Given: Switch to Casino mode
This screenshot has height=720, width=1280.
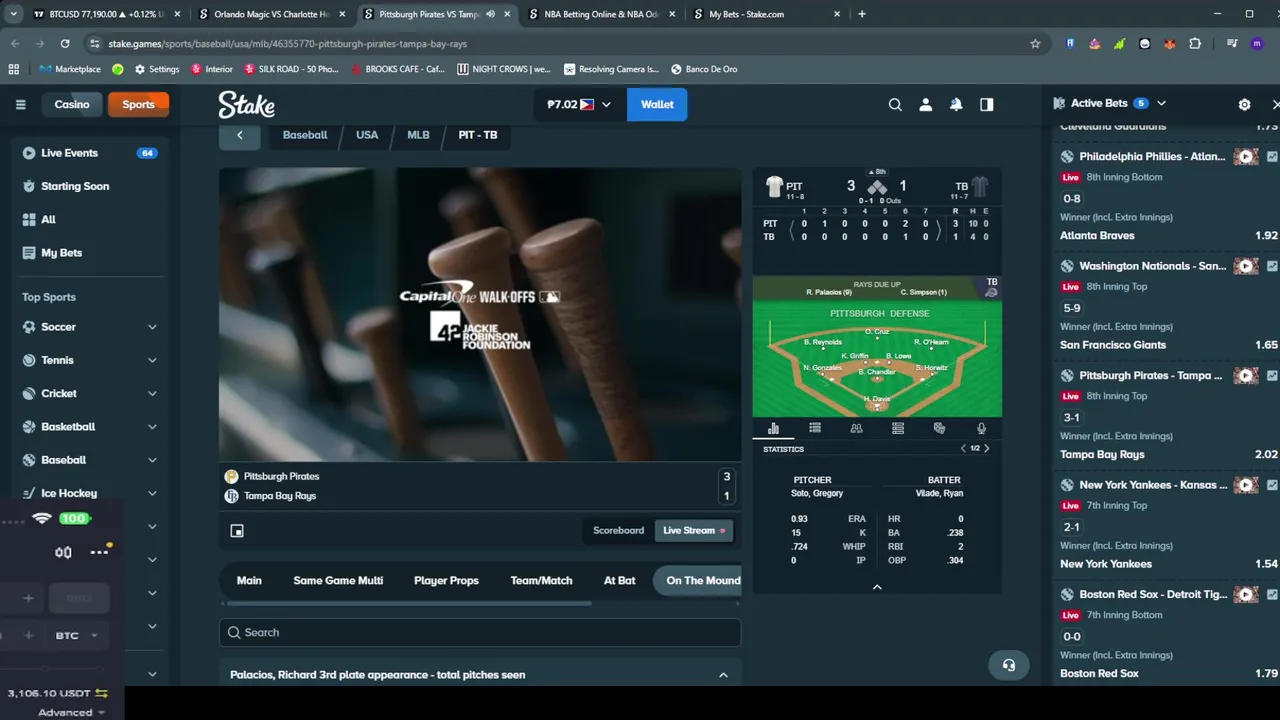Looking at the screenshot, I should click(x=72, y=104).
